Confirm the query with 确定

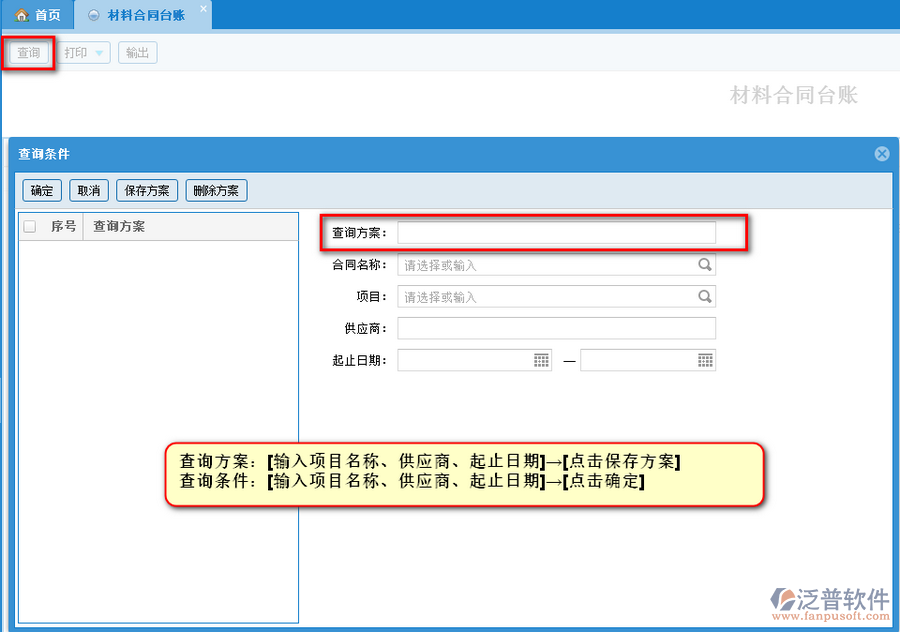pyautogui.click(x=42, y=191)
